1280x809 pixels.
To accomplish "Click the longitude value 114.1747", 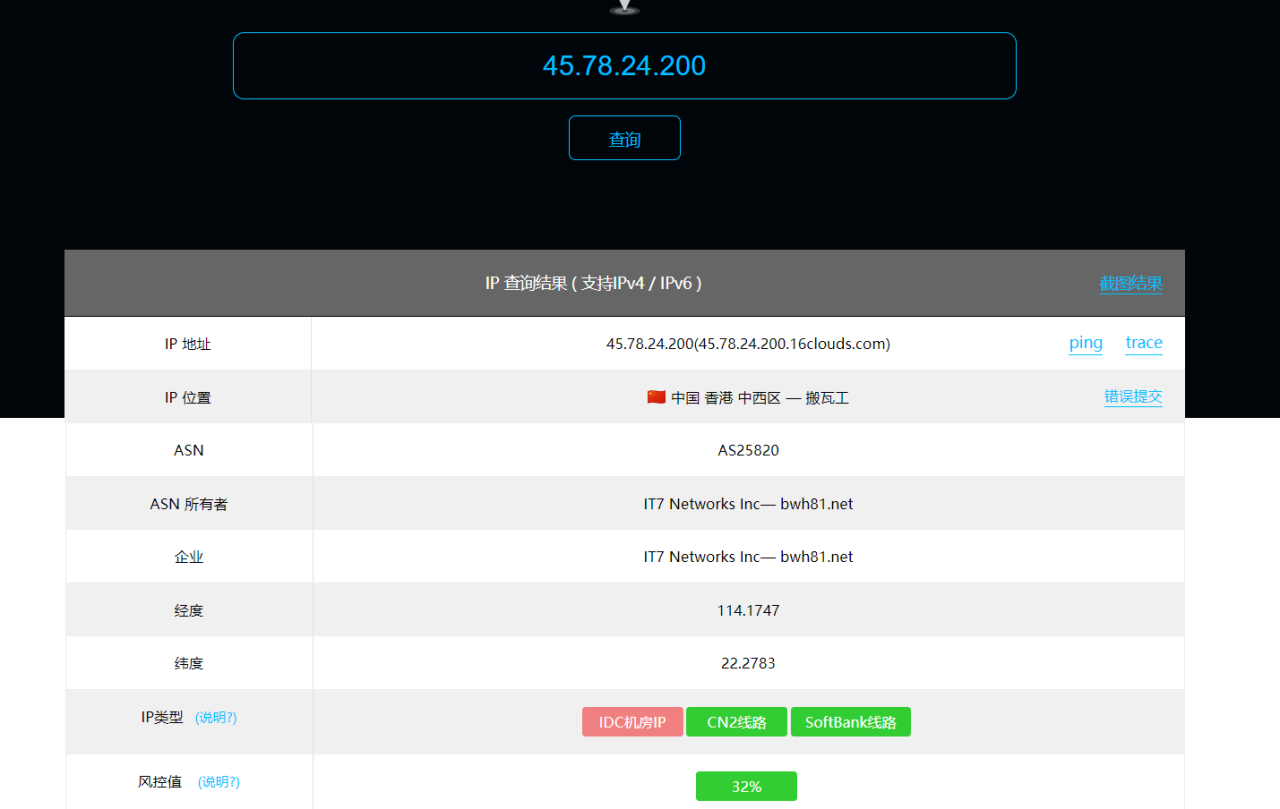I will point(748,610).
